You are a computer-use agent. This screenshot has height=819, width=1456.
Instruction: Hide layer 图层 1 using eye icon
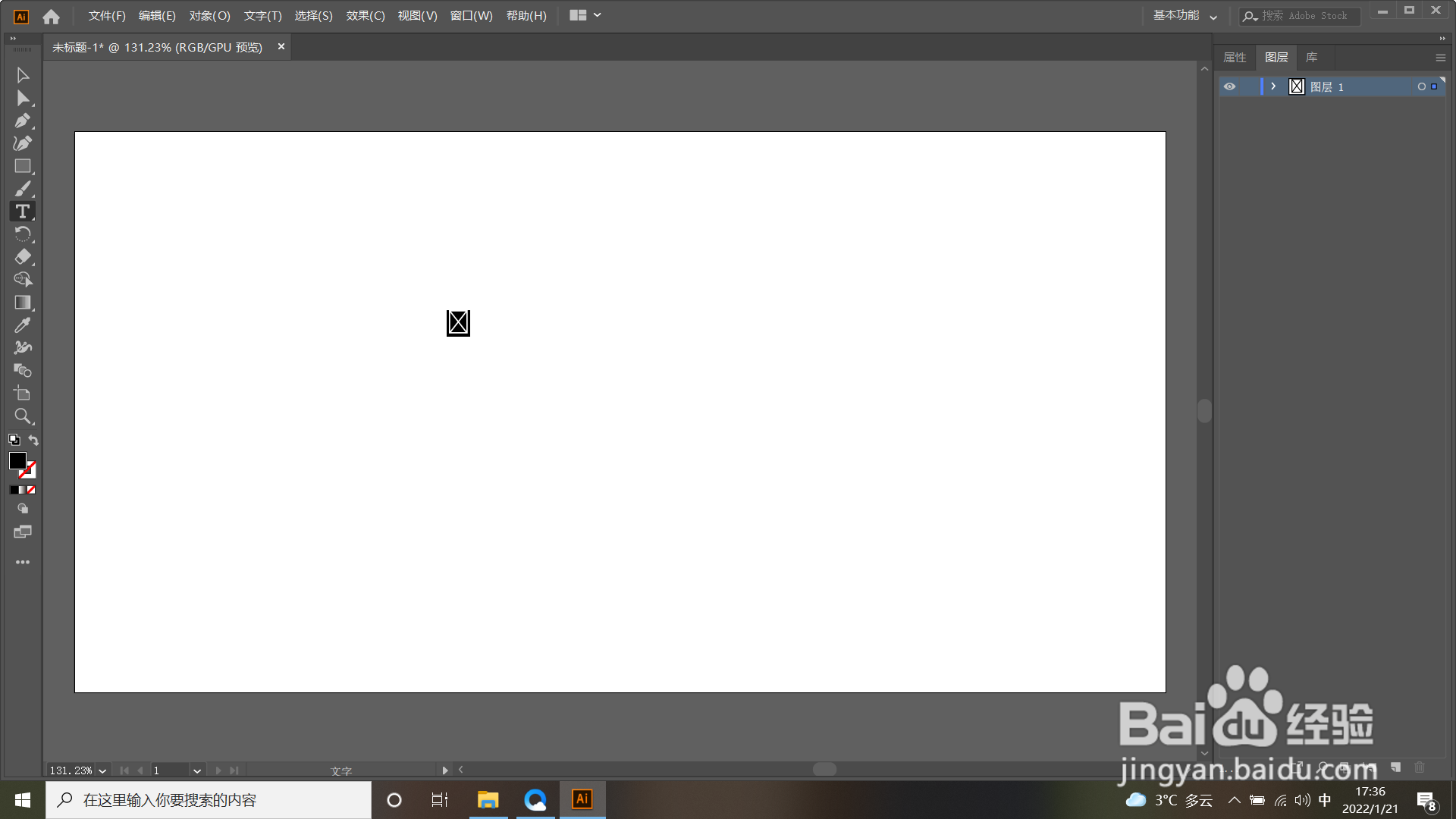point(1229,86)
